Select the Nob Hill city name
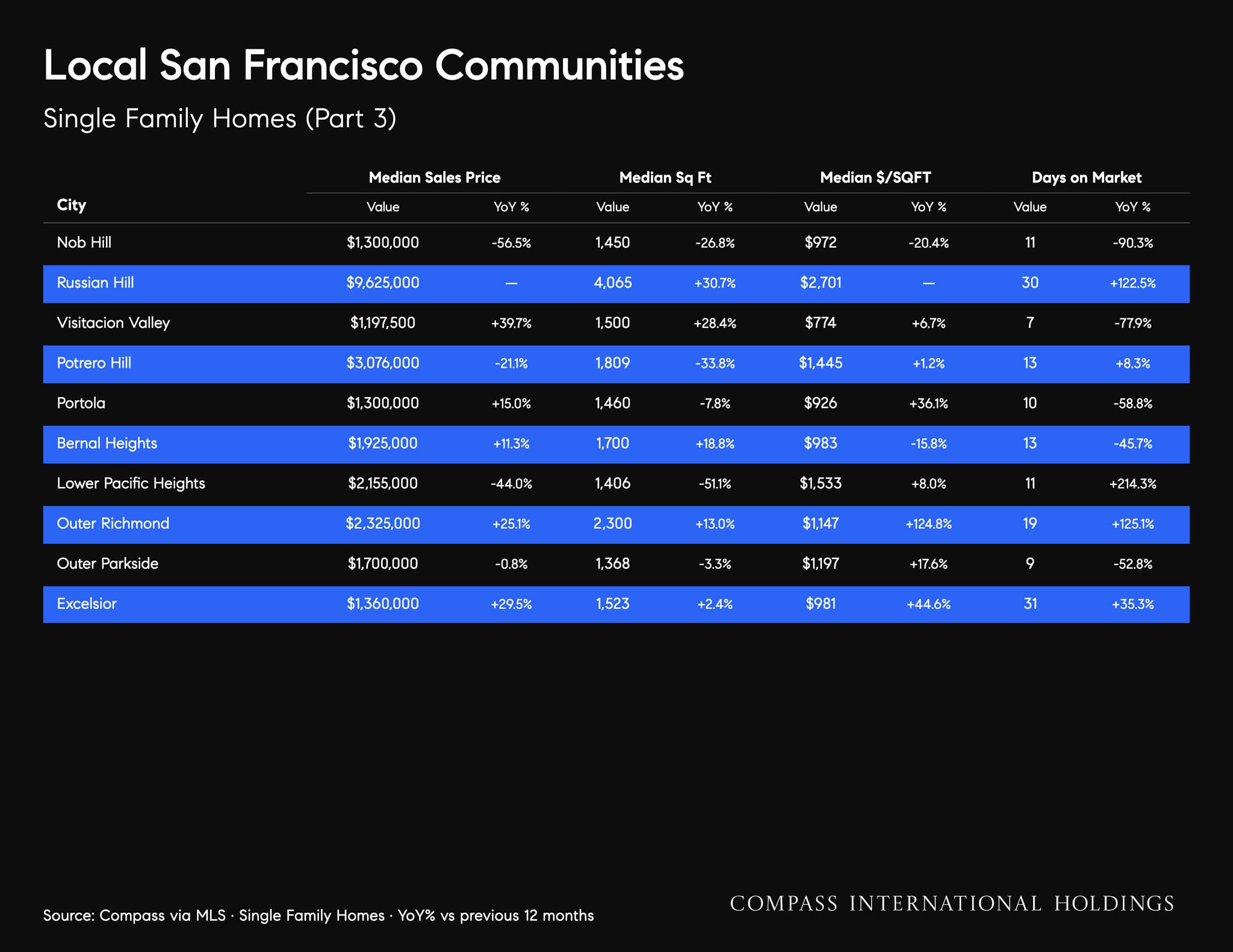Viewport: 1233px width, 952px height. coord(84,243)
